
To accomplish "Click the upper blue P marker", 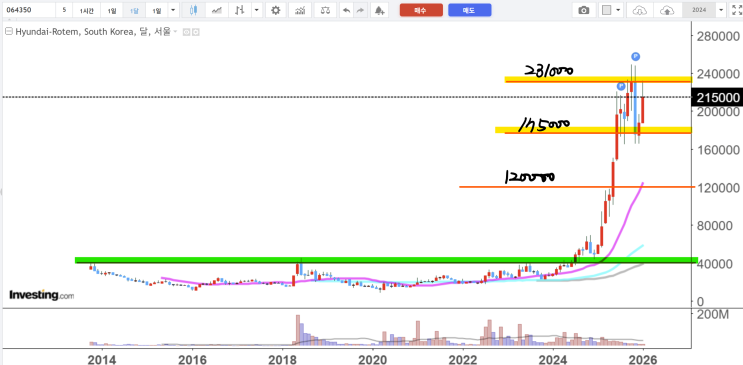I will point(635,56).
